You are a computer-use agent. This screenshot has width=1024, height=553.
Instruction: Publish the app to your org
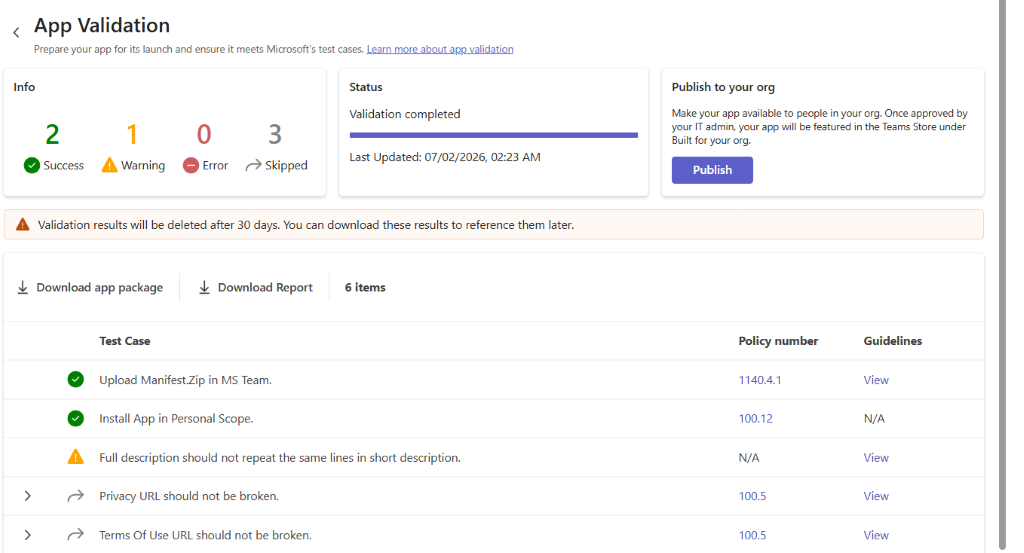coord(712,170)
